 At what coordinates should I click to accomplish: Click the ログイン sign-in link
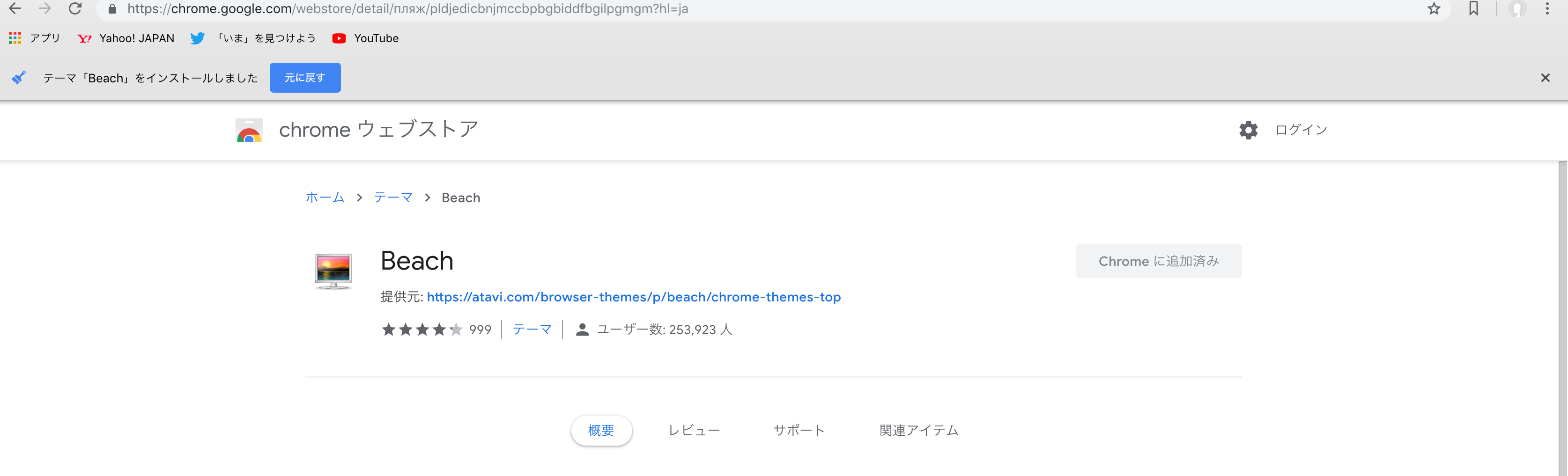point(1302,130)
